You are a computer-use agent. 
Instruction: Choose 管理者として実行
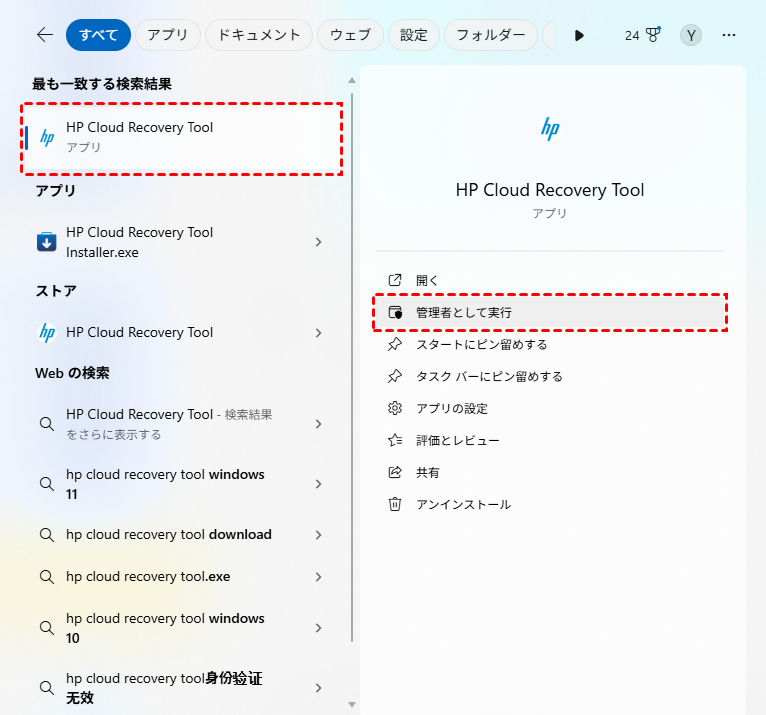[x=550, y=313]
